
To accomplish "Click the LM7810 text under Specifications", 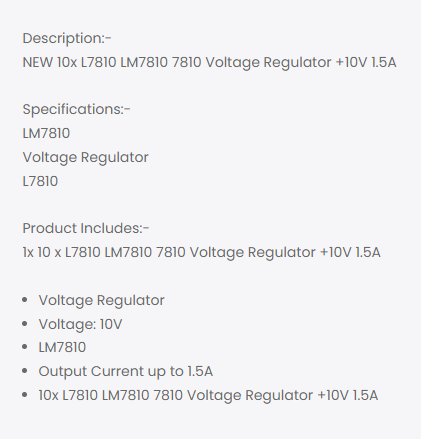I will 46,133.
